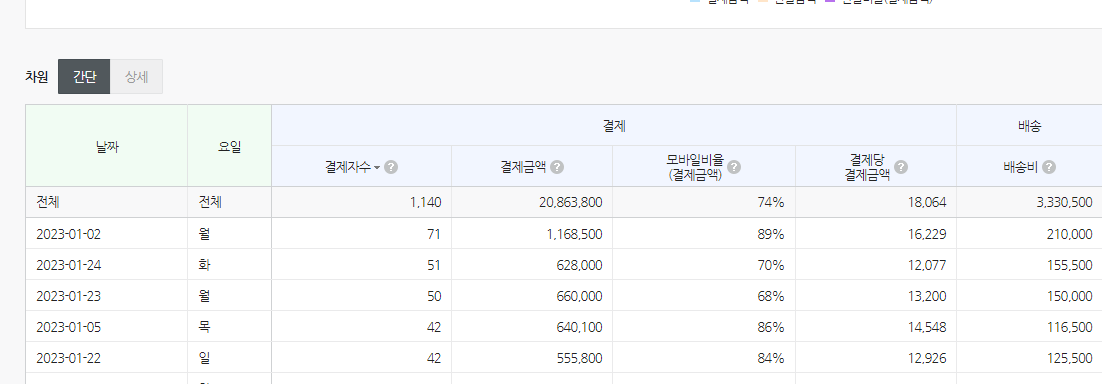Click total shipping fee 3,330,500
The height and width of the screenshot is (384, 1102).
pos(1064,203)
